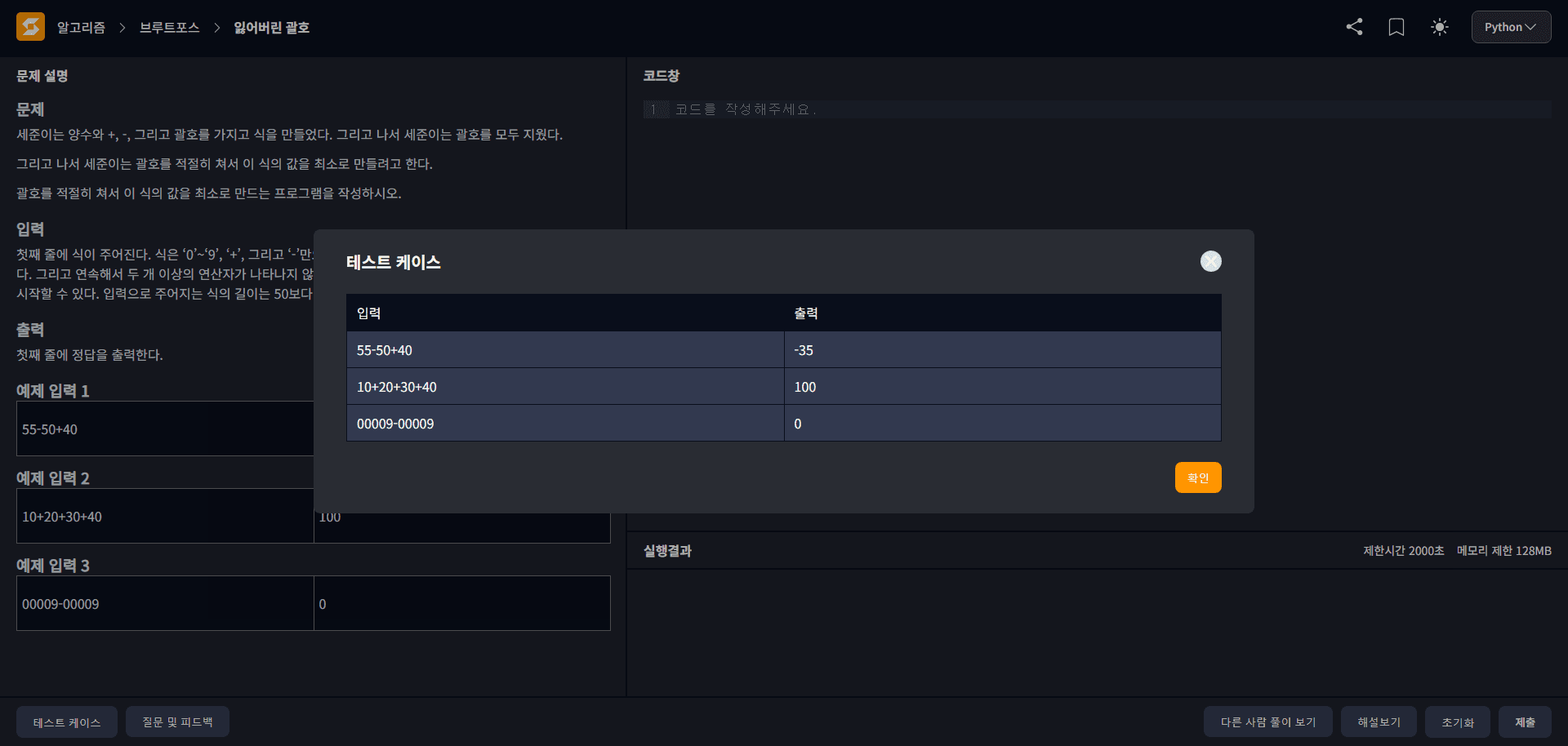The height and width of the screenshot is (746, 1568).
Task: Select the 00009-00009 test case row
Action: [563, 424]
